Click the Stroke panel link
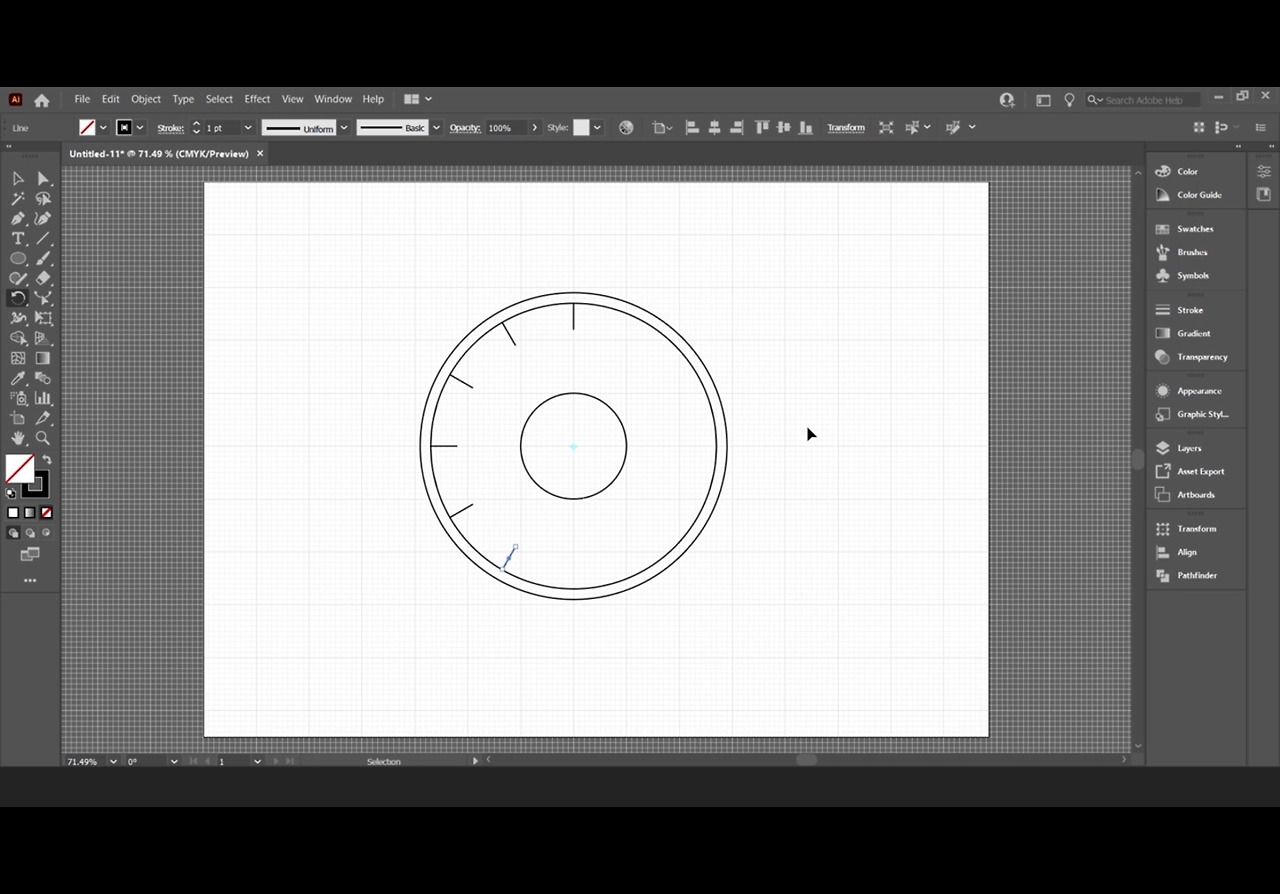Image resolution: width=1280 pixels, height=894 pixels. (170, 128)
